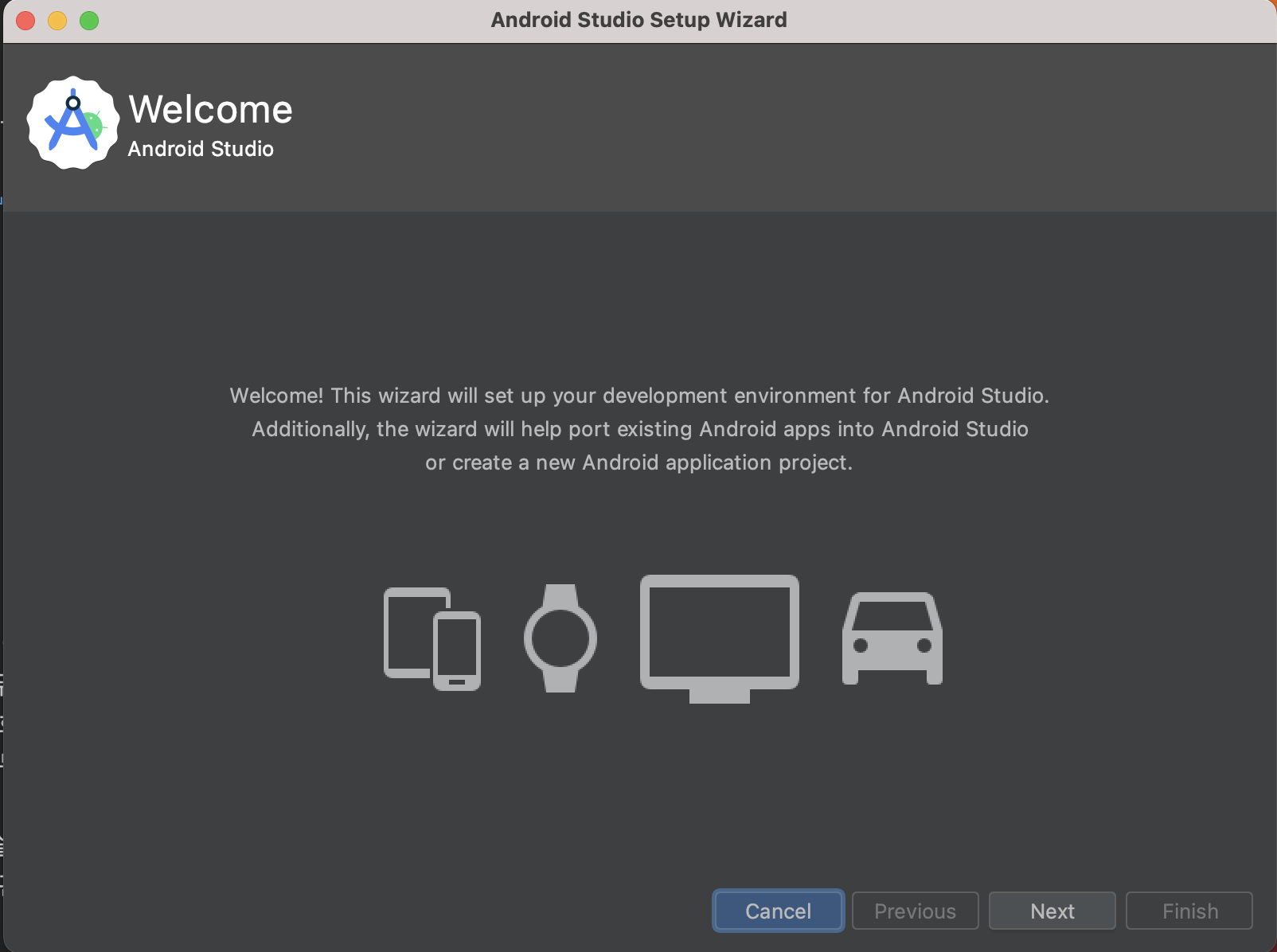Click the Welcome heading text
Viewport: 1277px width, 952px height.
click(209, 109)
